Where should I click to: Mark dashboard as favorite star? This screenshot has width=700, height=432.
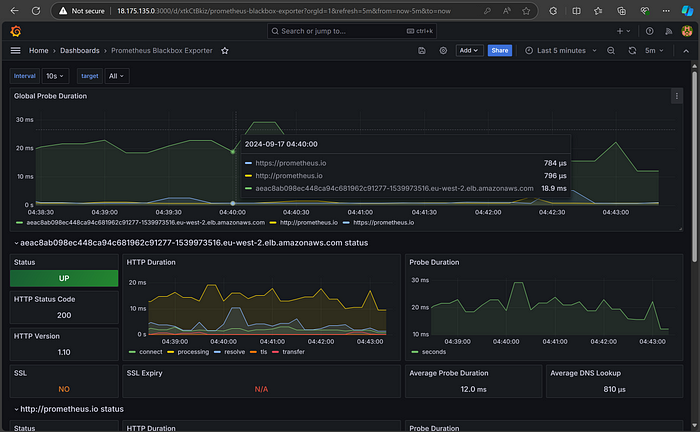(225, 50)
